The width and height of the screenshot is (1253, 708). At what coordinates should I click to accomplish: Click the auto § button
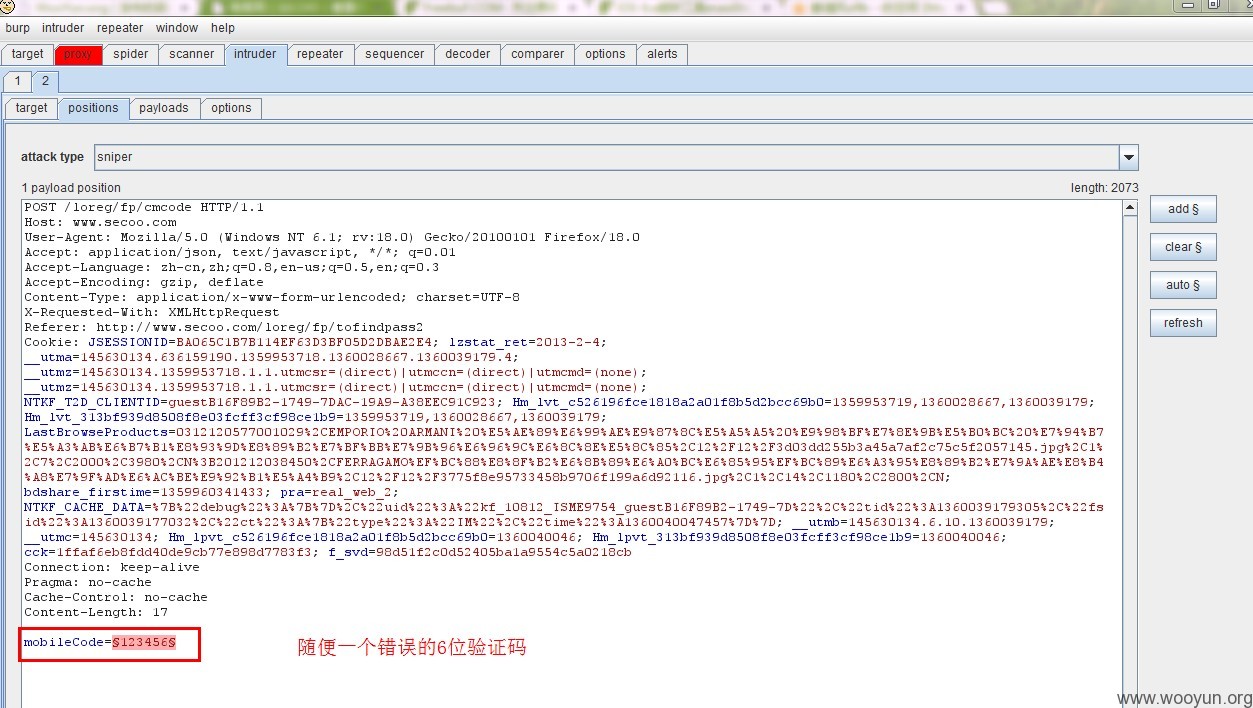[1183, 285]
